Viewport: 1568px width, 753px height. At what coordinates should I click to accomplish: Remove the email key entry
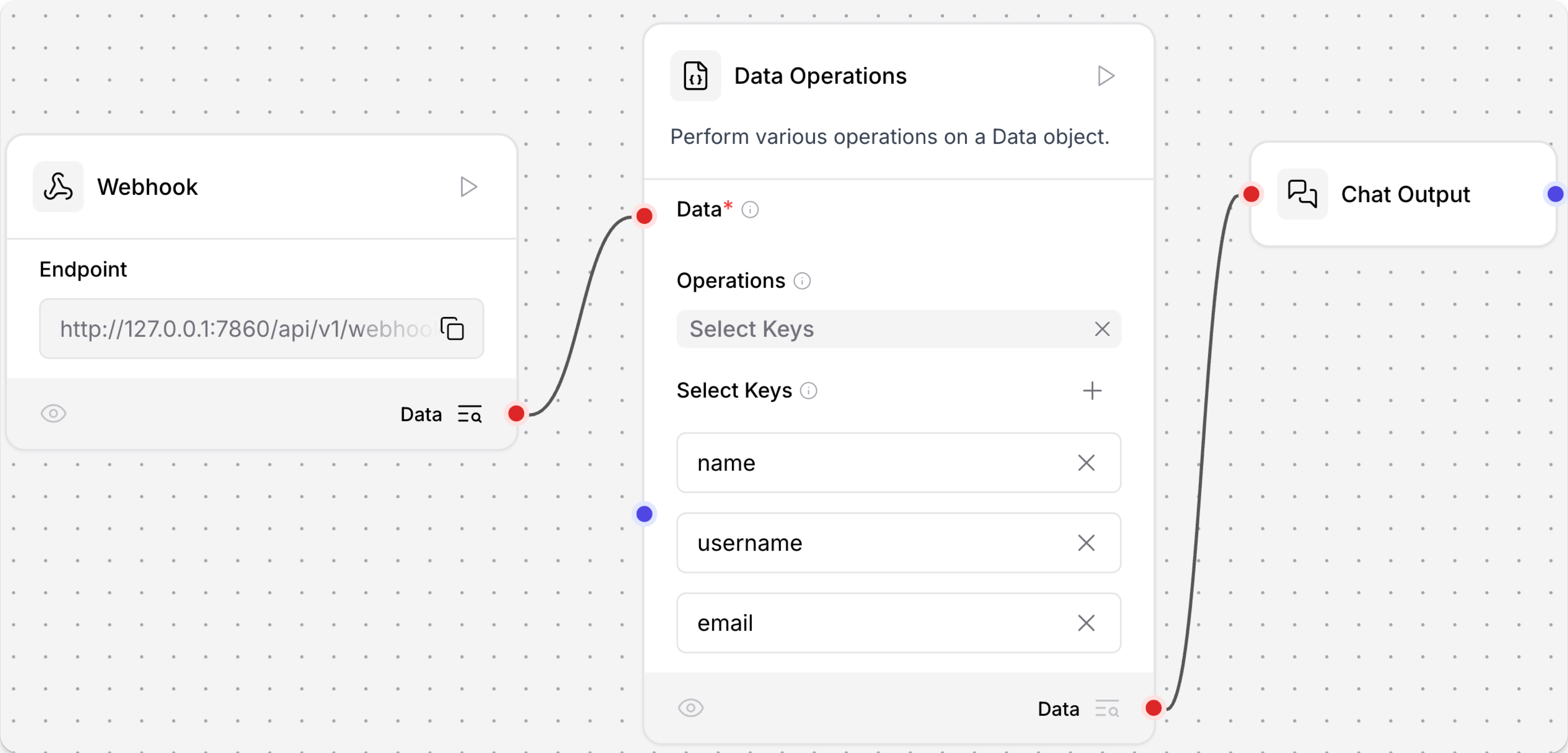1087,623
